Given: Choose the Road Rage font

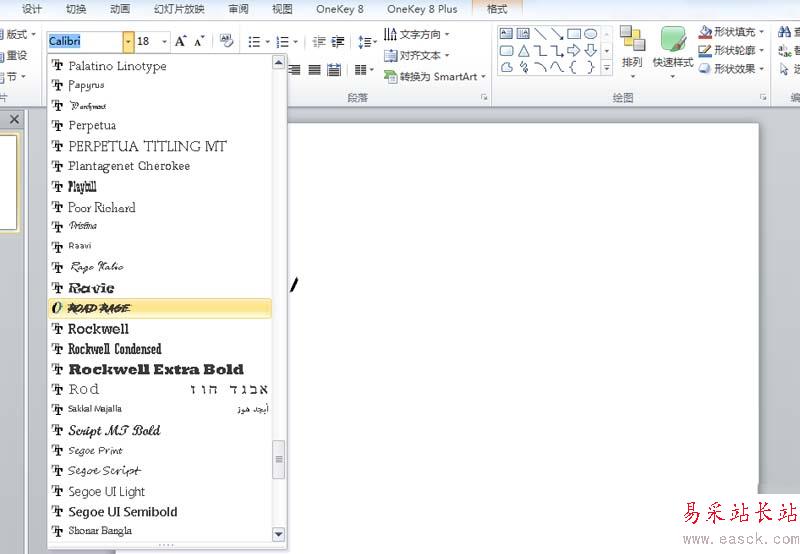Looking at the screenshot, I should tap(160, 308).
